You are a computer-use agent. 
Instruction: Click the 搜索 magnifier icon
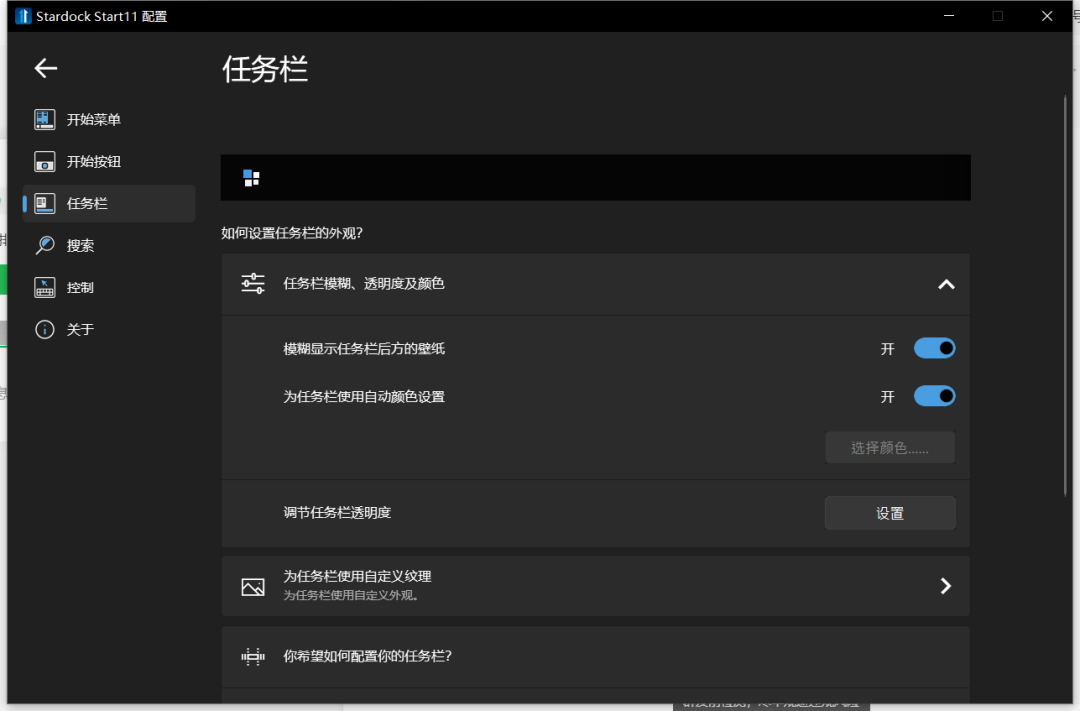pos(45,245)
